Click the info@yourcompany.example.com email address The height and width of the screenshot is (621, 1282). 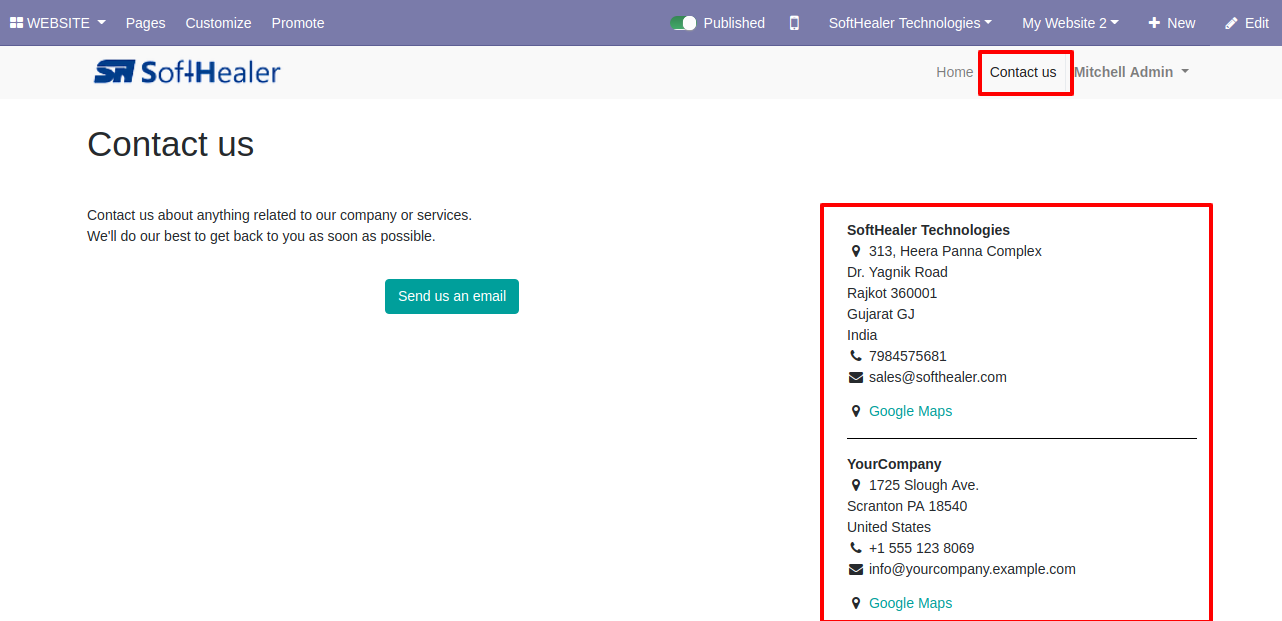click(972, 569)
